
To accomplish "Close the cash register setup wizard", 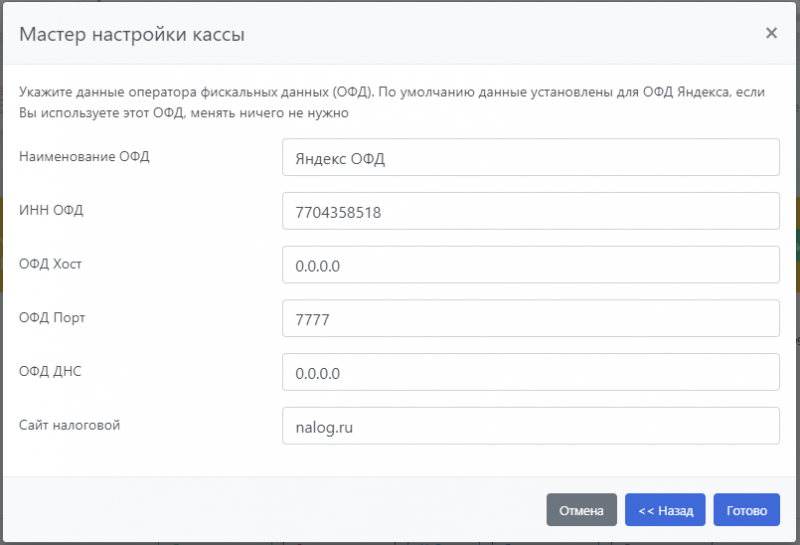I will (771, 33).
